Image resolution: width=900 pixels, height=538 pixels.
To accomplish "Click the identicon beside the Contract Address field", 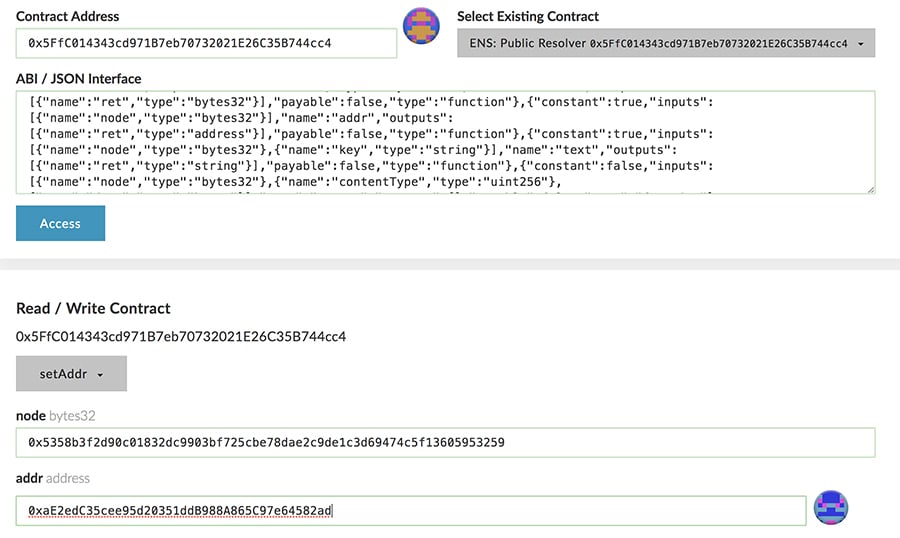I will click(x=421, y=26).
